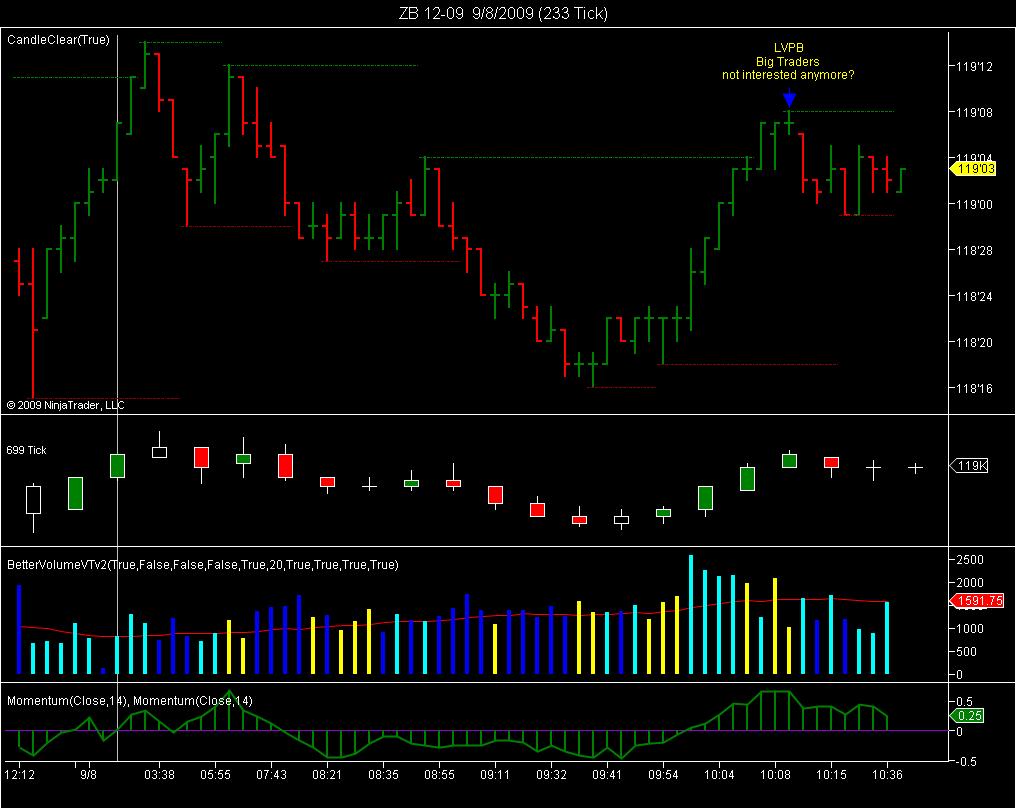The width and height of the screenshot is (1016, 809).
Task: Select the blue down-arrow marker under the annotation
Action: (789, 98)
